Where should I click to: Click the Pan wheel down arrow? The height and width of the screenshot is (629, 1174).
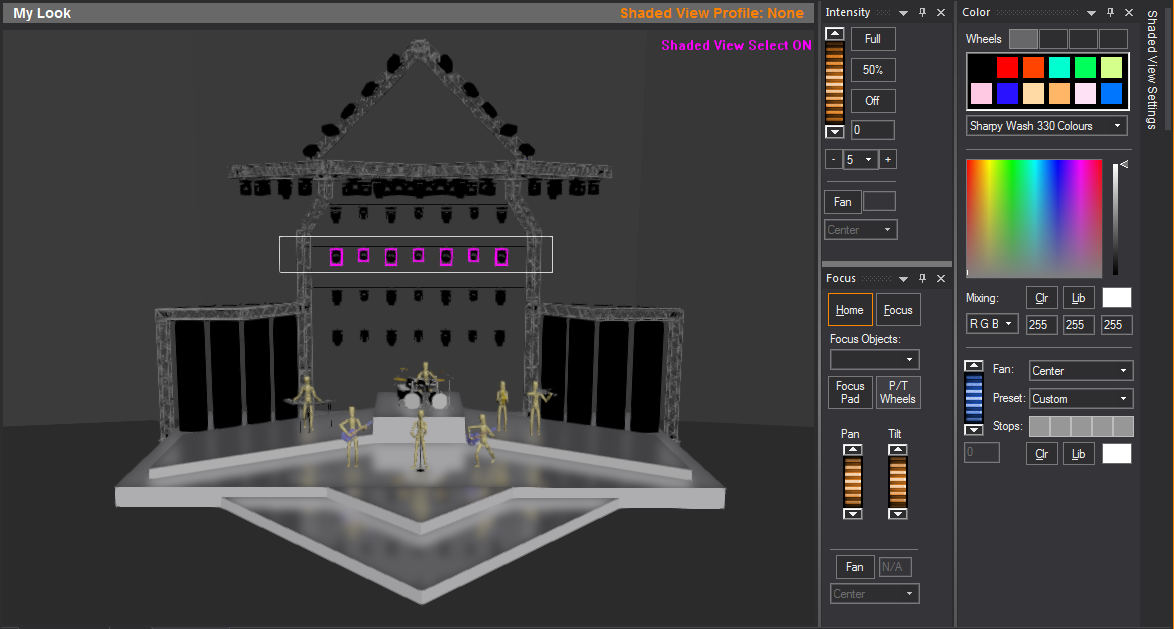click(x=852, y=513)
